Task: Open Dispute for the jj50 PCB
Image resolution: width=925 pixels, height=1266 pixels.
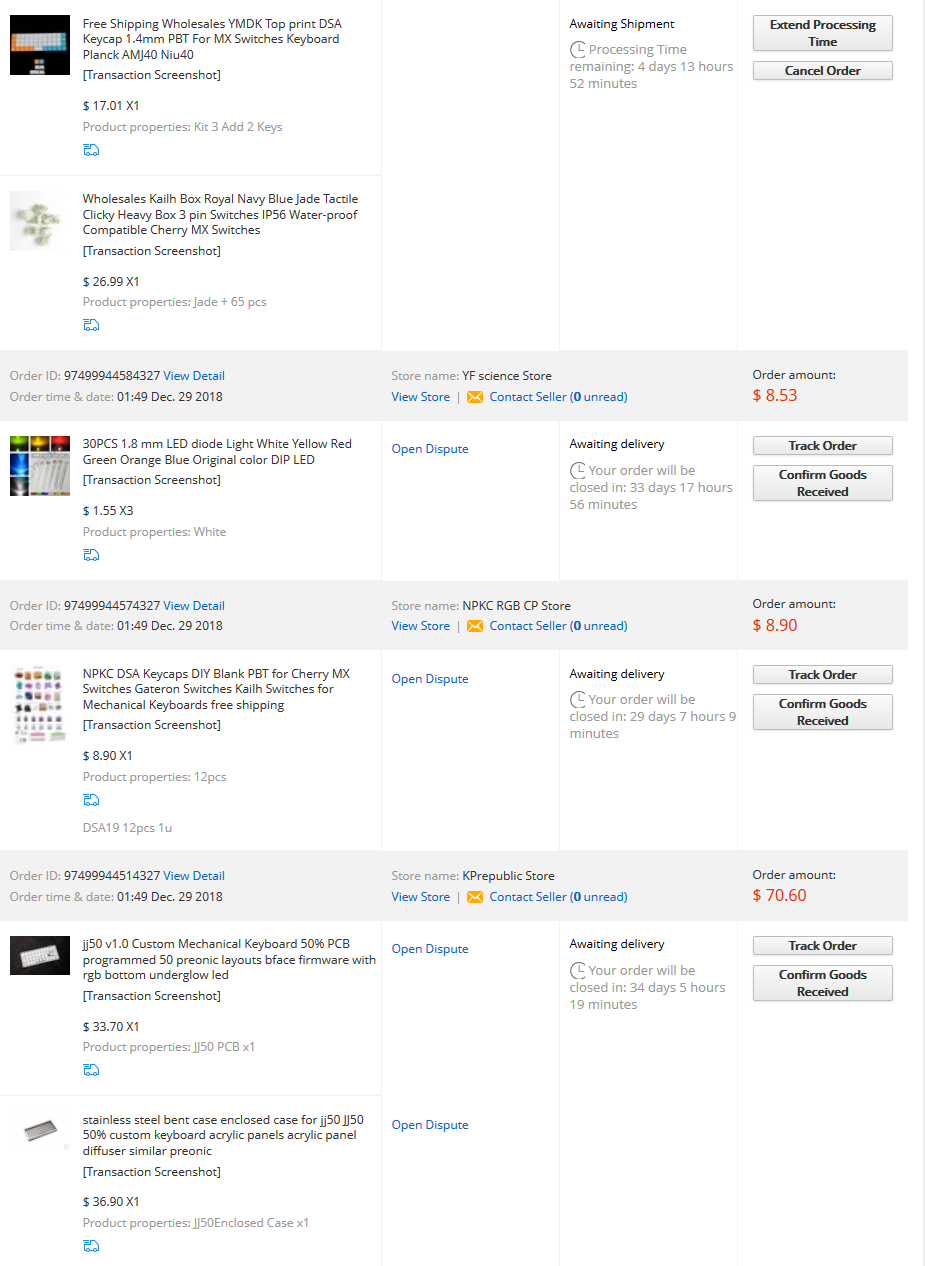Action: [430, 949]
